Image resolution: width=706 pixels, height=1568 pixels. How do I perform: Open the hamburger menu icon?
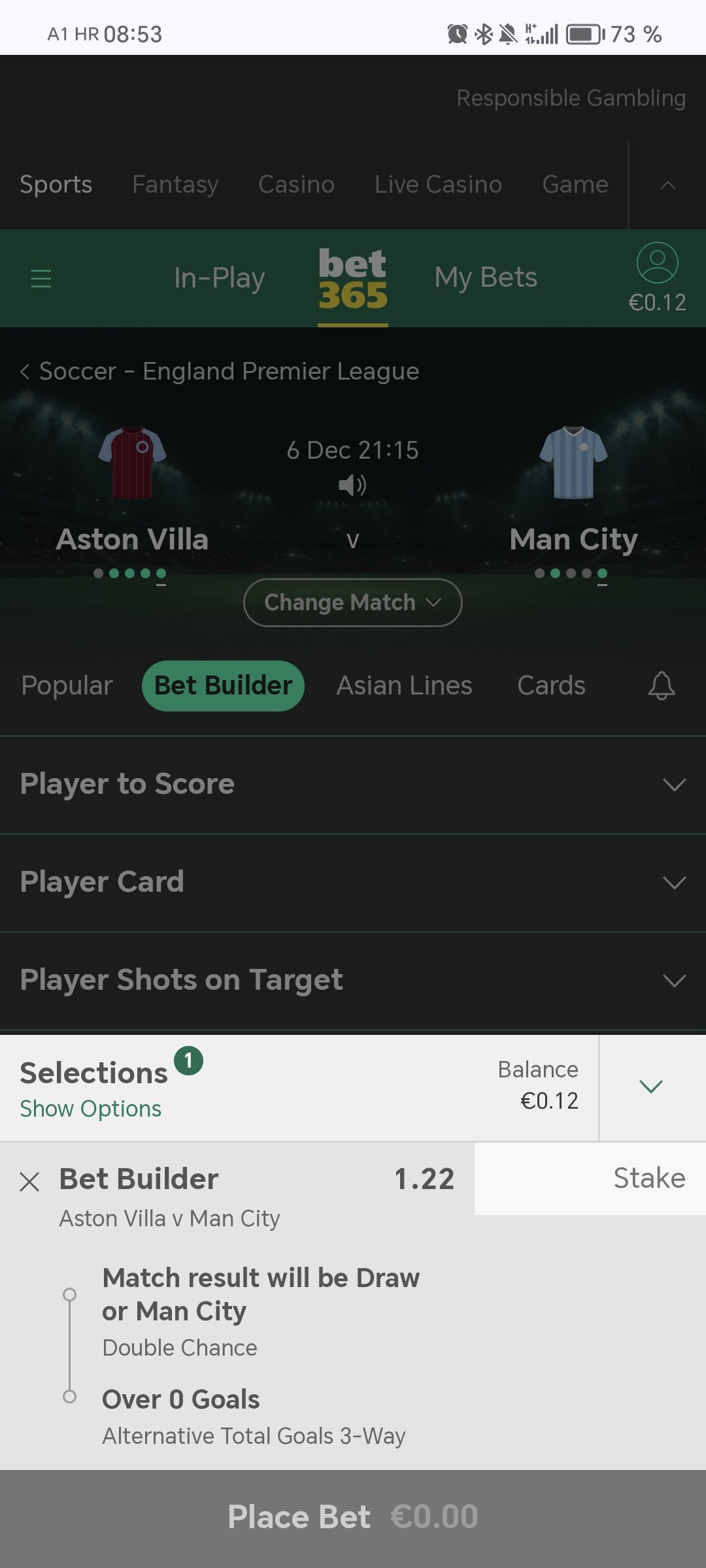(x=41, y=278)
